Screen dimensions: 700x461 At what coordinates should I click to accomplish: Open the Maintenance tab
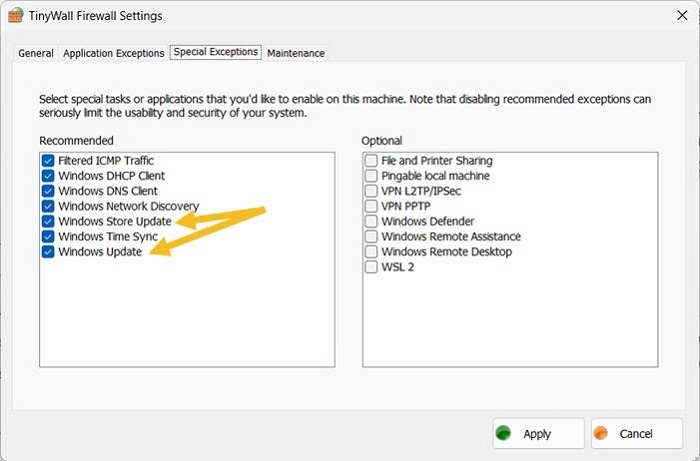(296, 53)
